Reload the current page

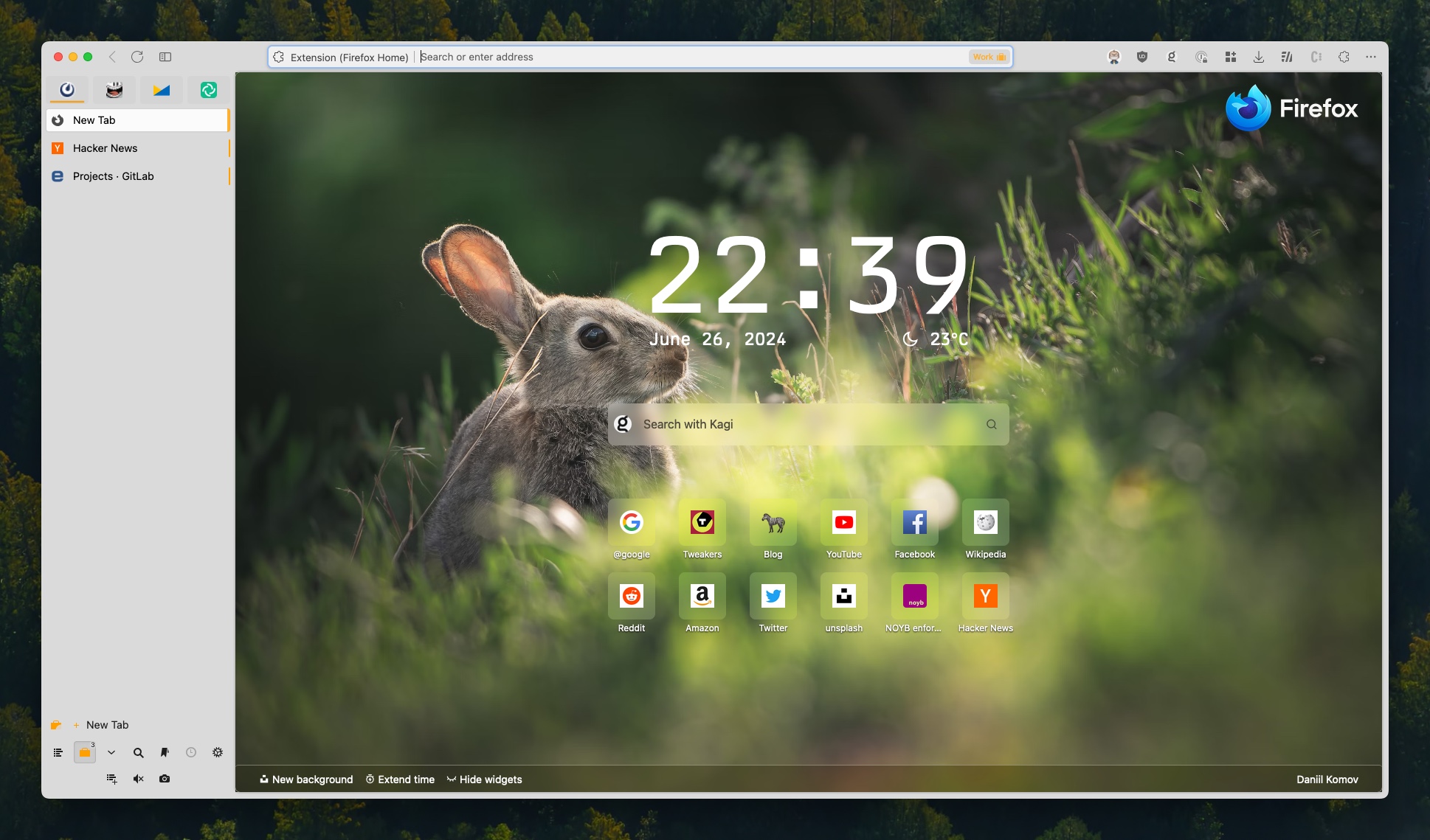click(137, 57)
